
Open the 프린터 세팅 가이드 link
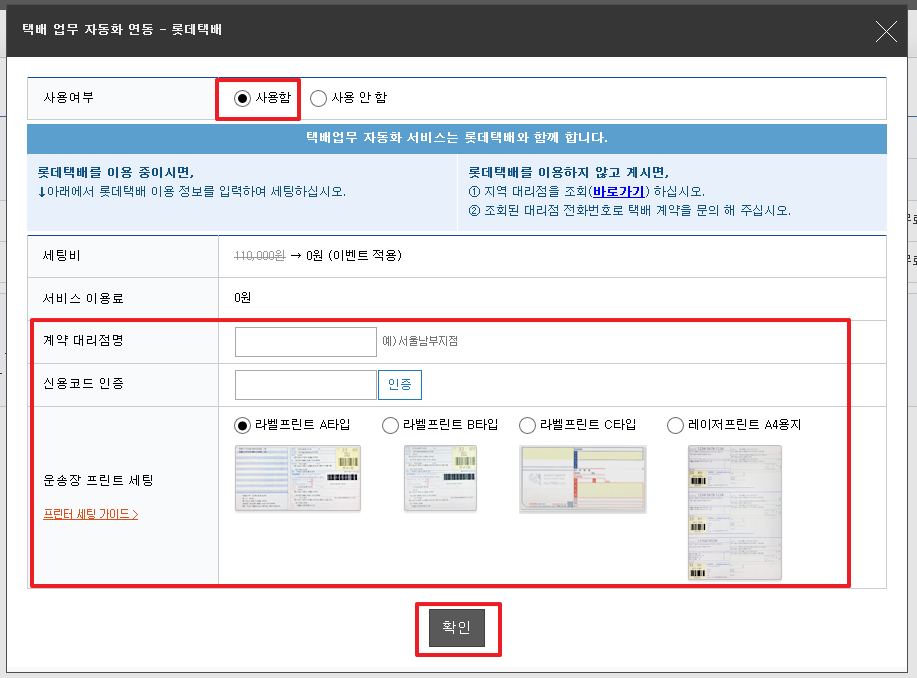coord(91,514)
